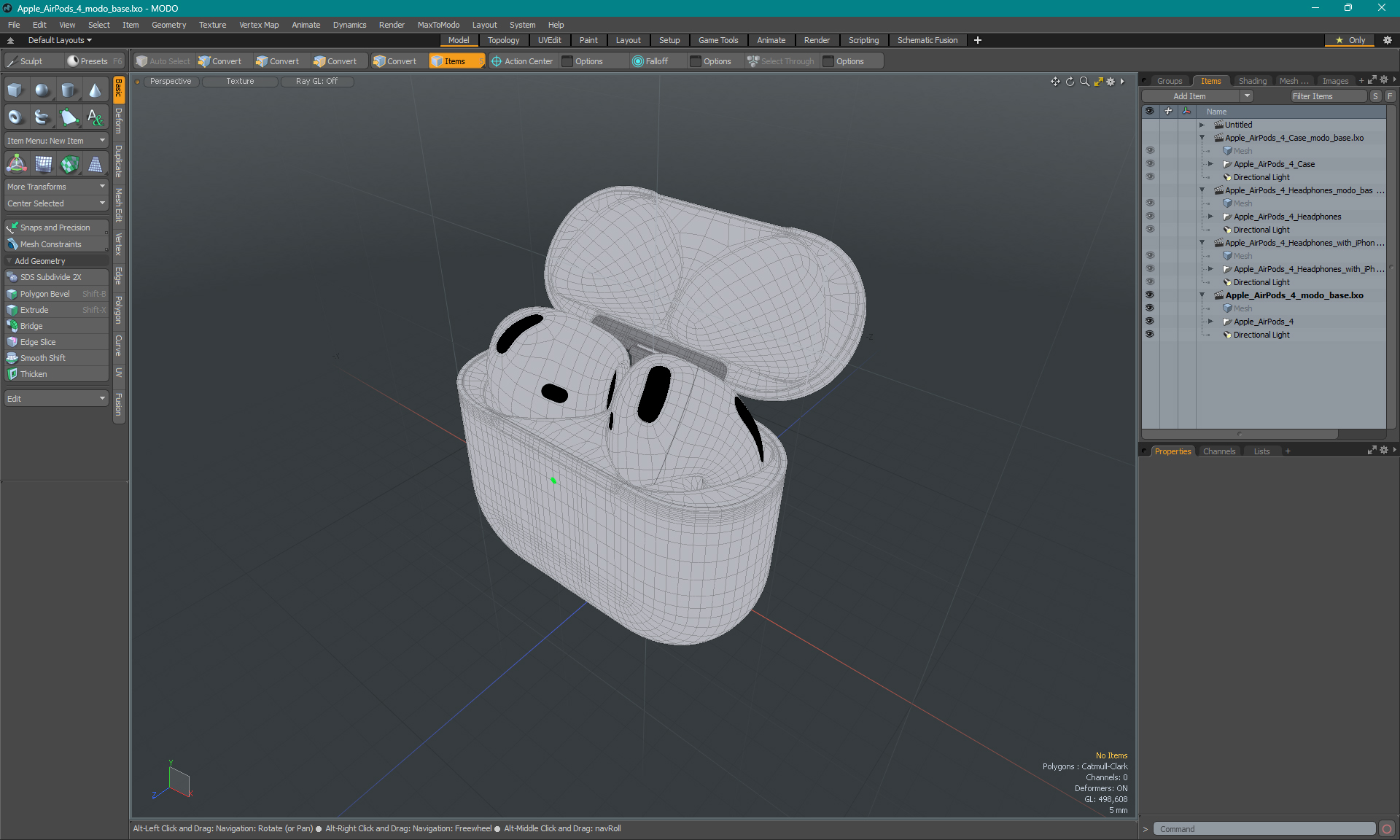Select the Cube primitive tool
The width and height of the screenshot is (1400, 840).
[15, 90]
